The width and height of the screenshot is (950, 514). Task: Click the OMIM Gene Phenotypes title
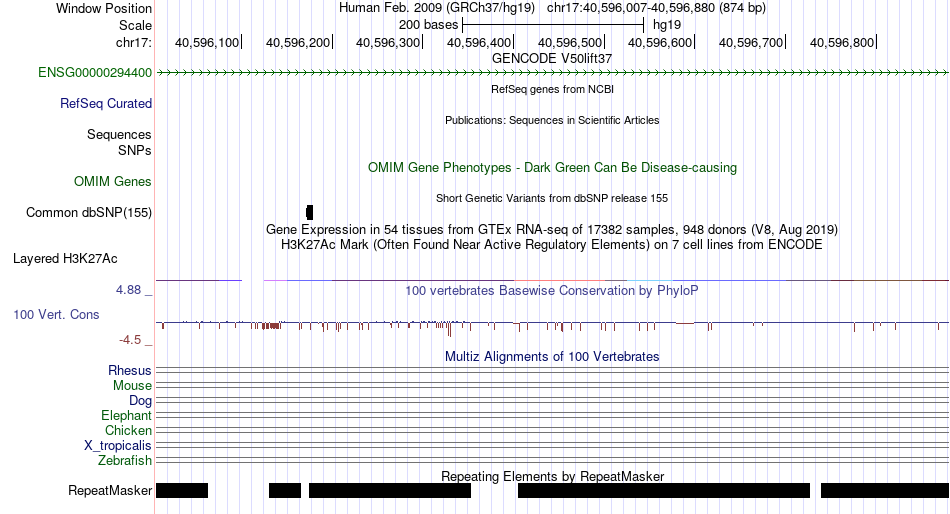coord(552,167)
